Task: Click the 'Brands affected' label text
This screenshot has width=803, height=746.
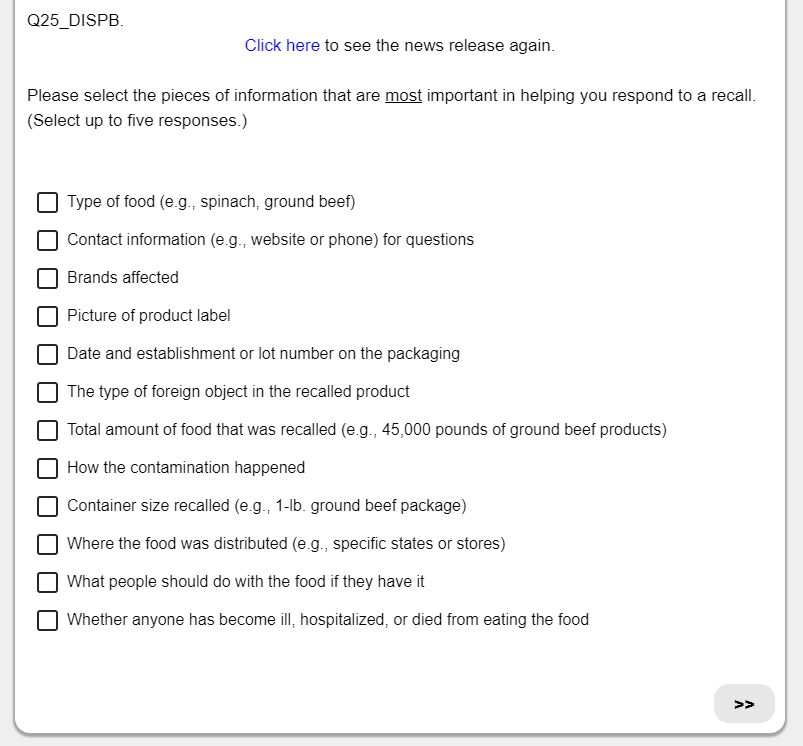Action: [123, 278]
